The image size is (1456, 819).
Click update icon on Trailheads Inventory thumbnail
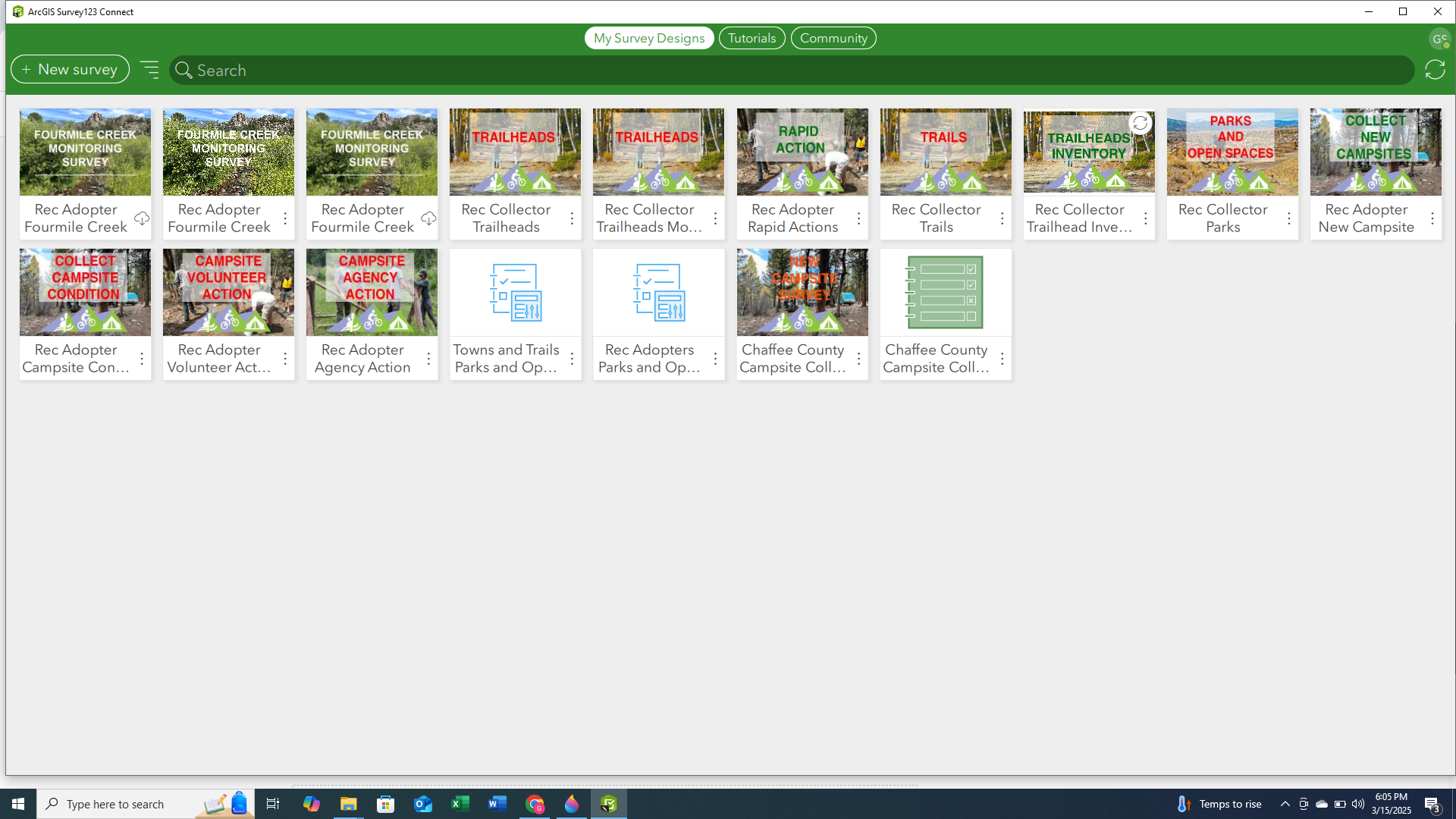1140,123
